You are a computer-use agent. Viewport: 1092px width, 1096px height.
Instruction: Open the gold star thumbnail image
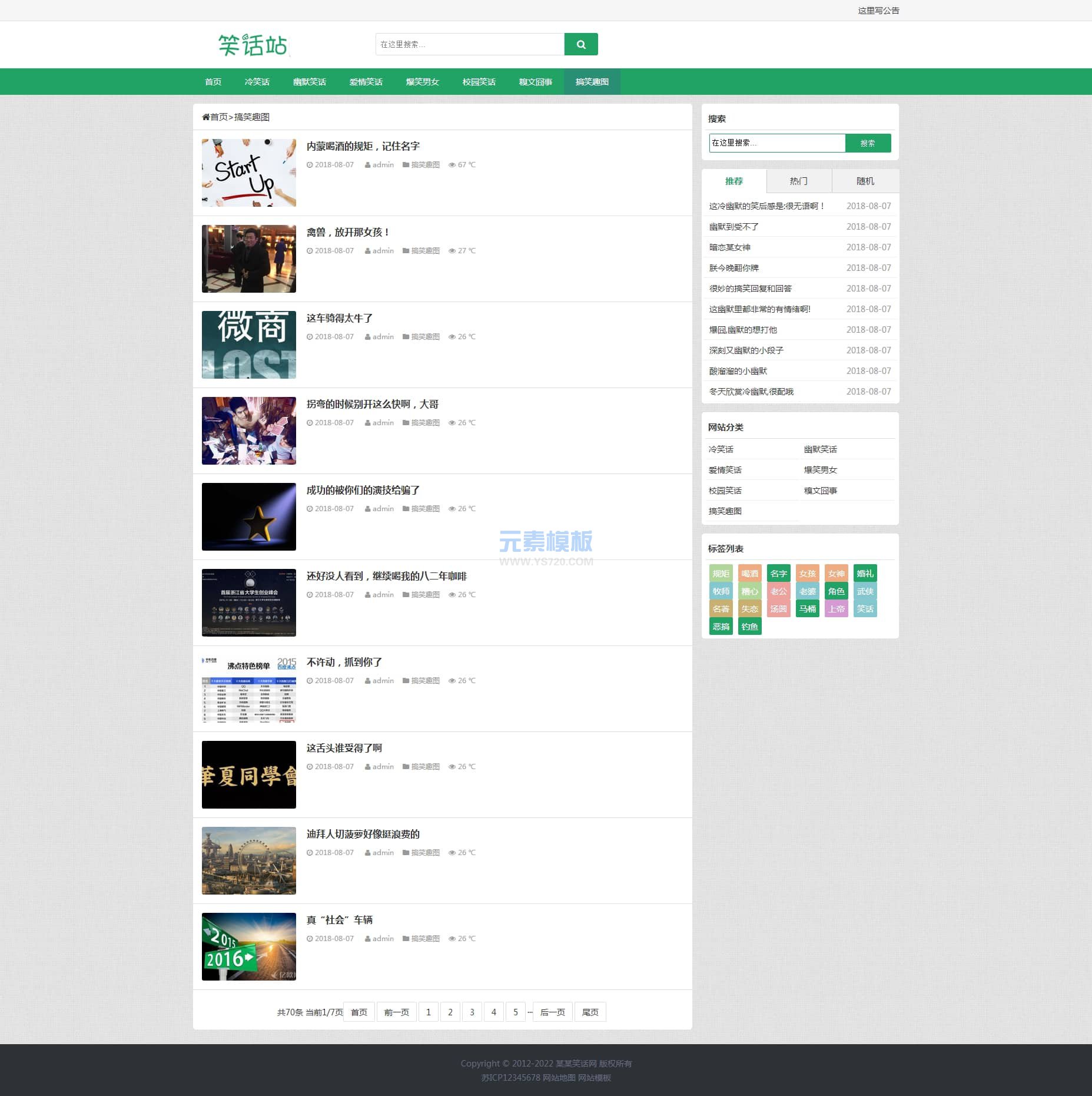249,516
